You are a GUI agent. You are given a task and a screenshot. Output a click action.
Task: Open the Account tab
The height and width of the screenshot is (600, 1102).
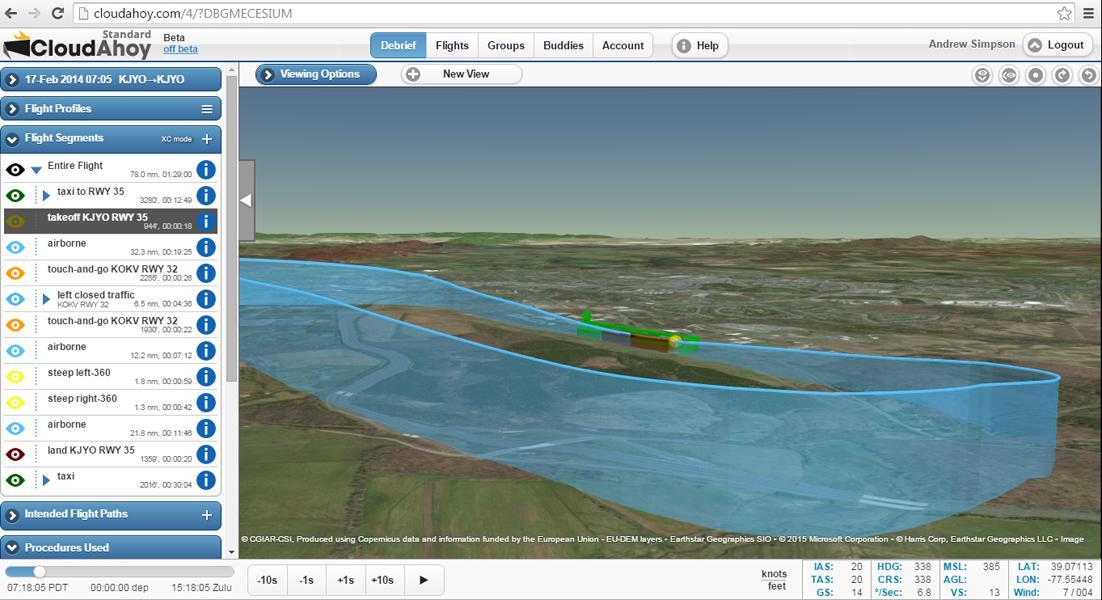pos(623,46)
